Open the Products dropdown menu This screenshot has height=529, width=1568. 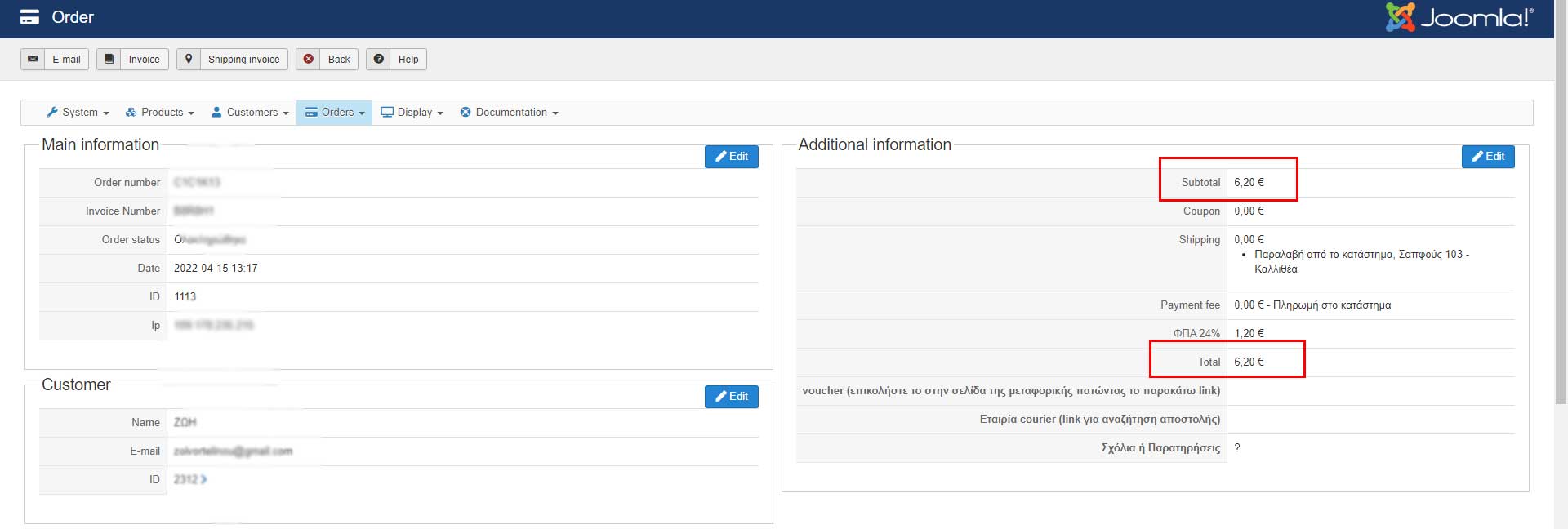click(160, 113)
